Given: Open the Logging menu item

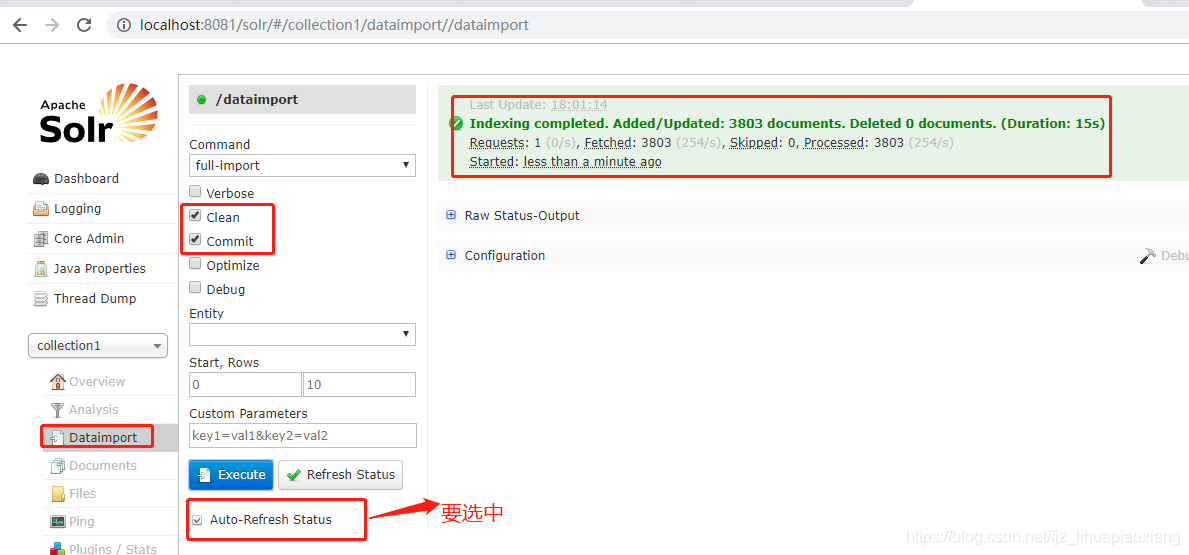Looking at the screenshot, I should (x=77, y=209).
